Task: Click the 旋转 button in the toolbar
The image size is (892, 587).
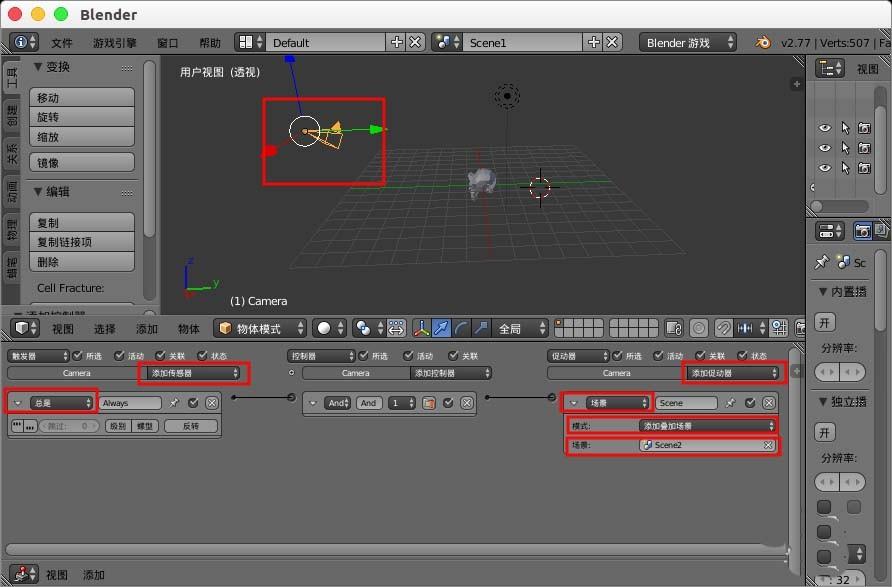Action: (x=81, y=117)
